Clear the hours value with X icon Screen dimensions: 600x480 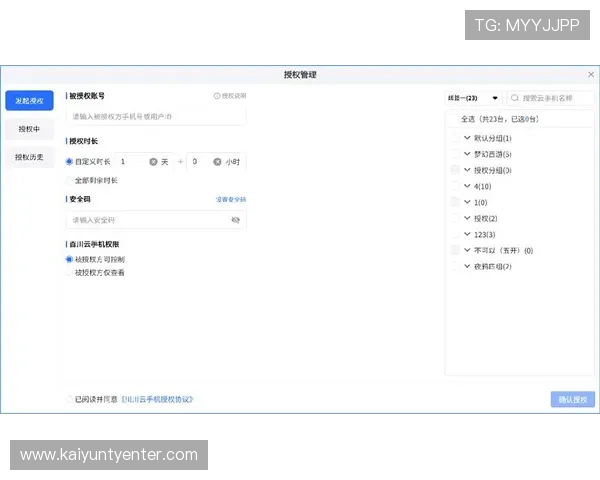pos(217,162)
